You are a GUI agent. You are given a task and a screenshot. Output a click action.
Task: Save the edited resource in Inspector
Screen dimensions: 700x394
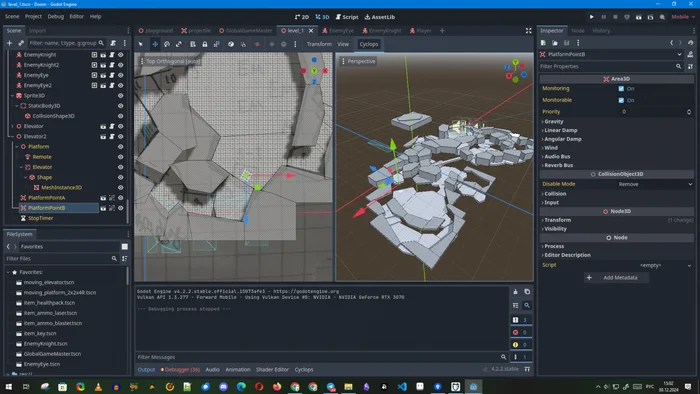coord(566,43)
